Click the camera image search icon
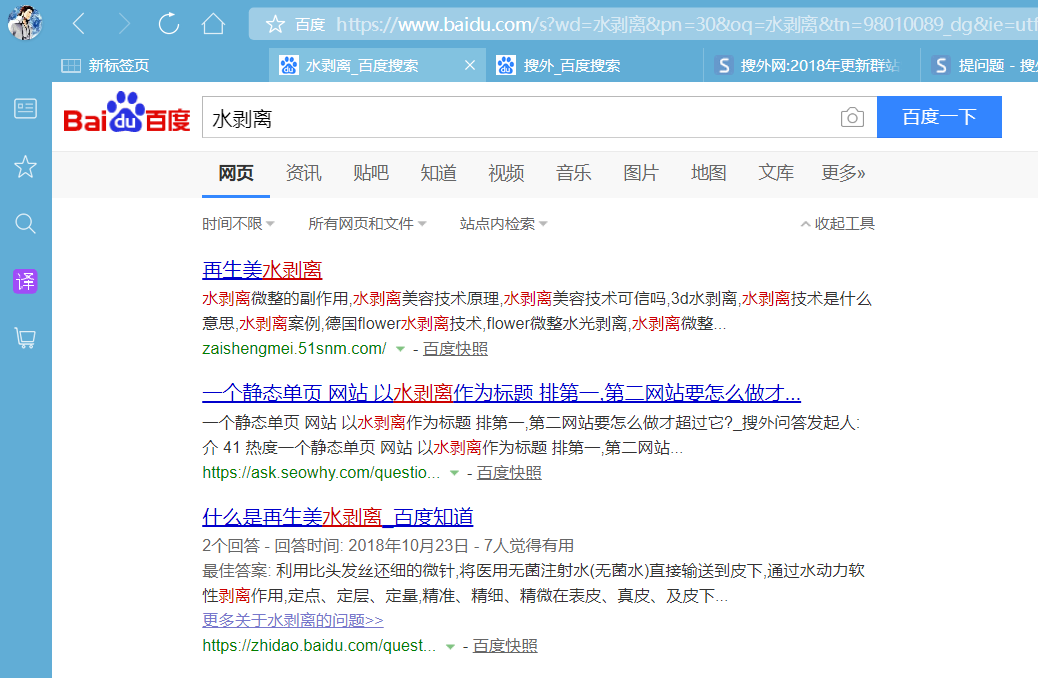The image size is (1038, 678). click(x=851, y=118)
